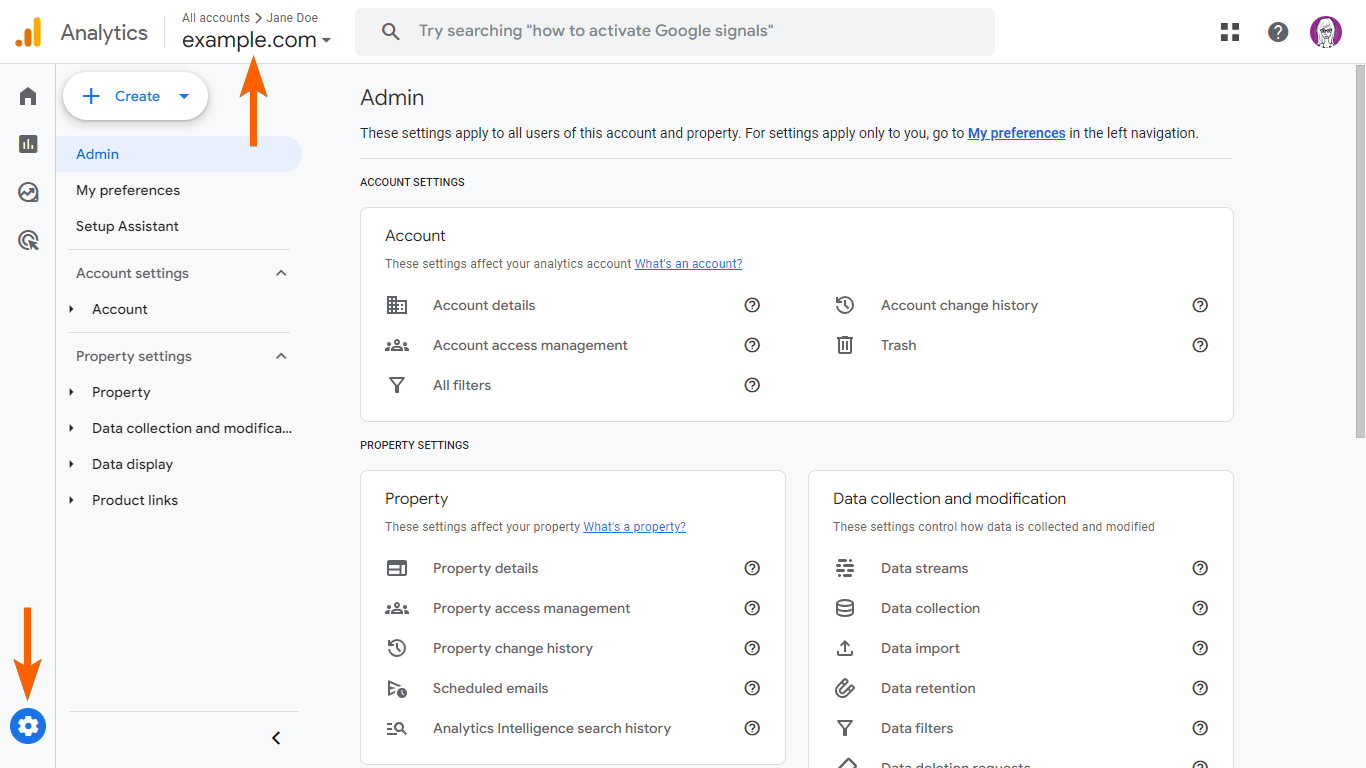Open the Google apps grid icon
The height and width of the screenshot is (768, 1366).
point(1230,32)
